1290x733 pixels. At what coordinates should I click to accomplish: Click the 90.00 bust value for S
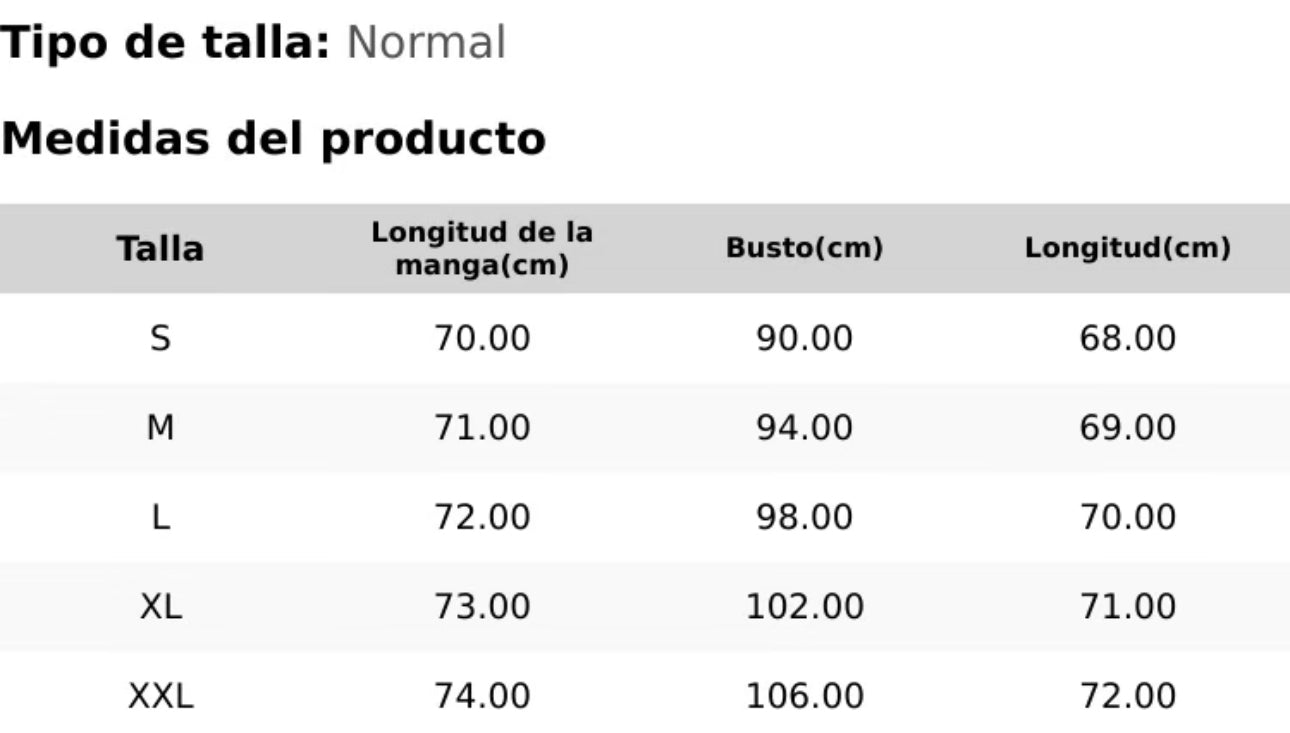tap(805, 338)
